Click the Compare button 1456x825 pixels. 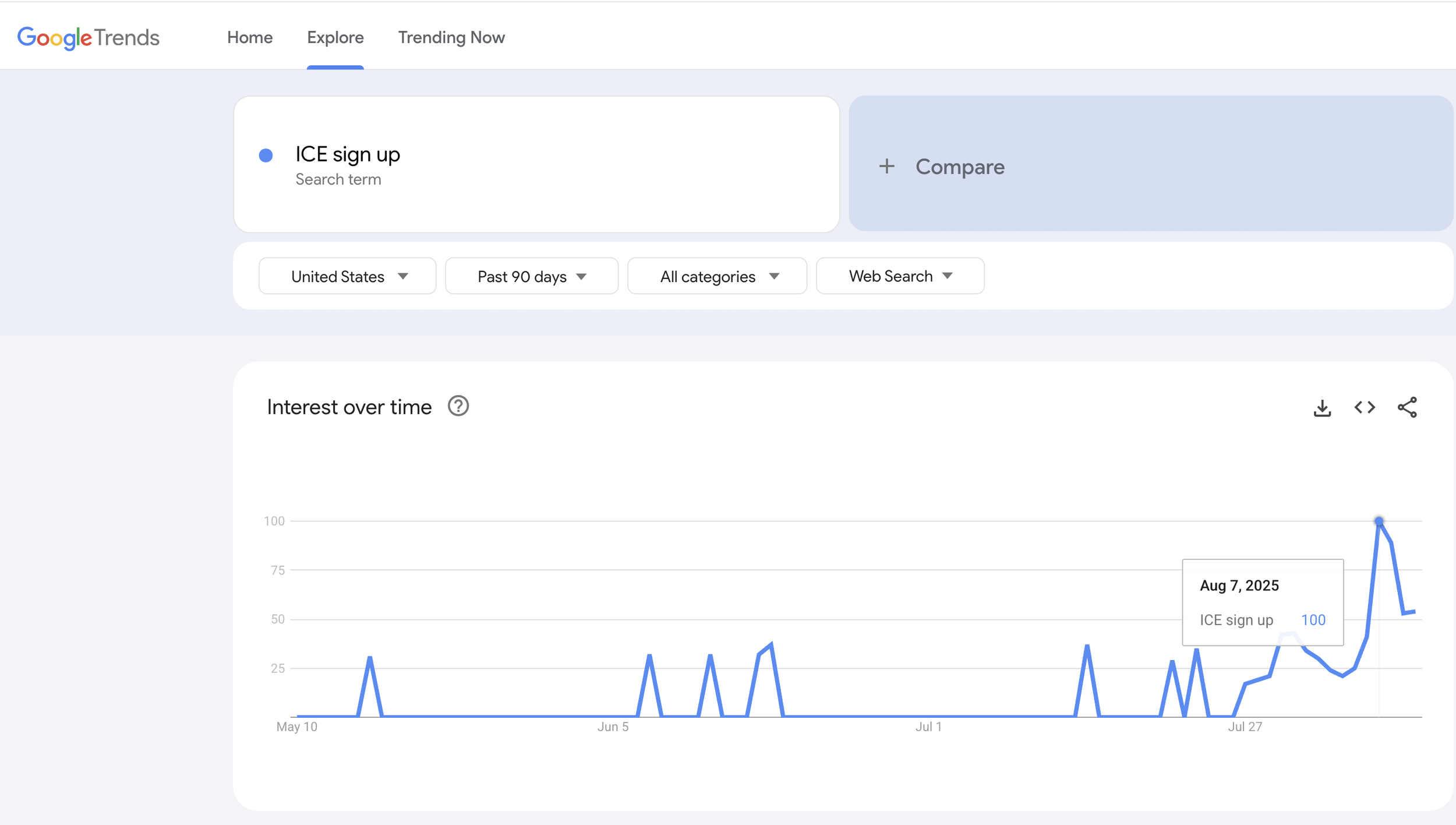click(x=960, y=167)
